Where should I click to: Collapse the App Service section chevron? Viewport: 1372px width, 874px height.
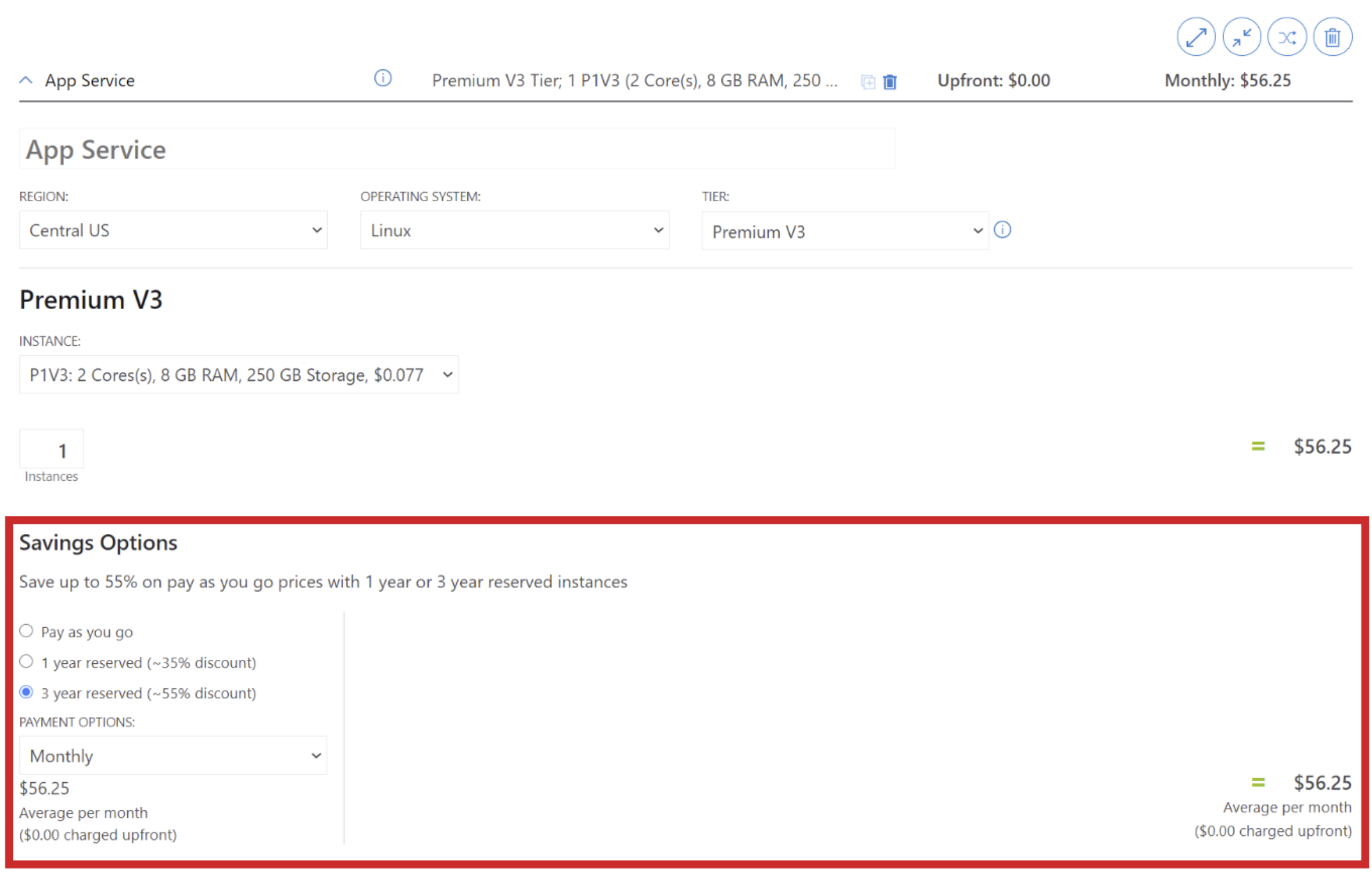[x=26, y=80]
